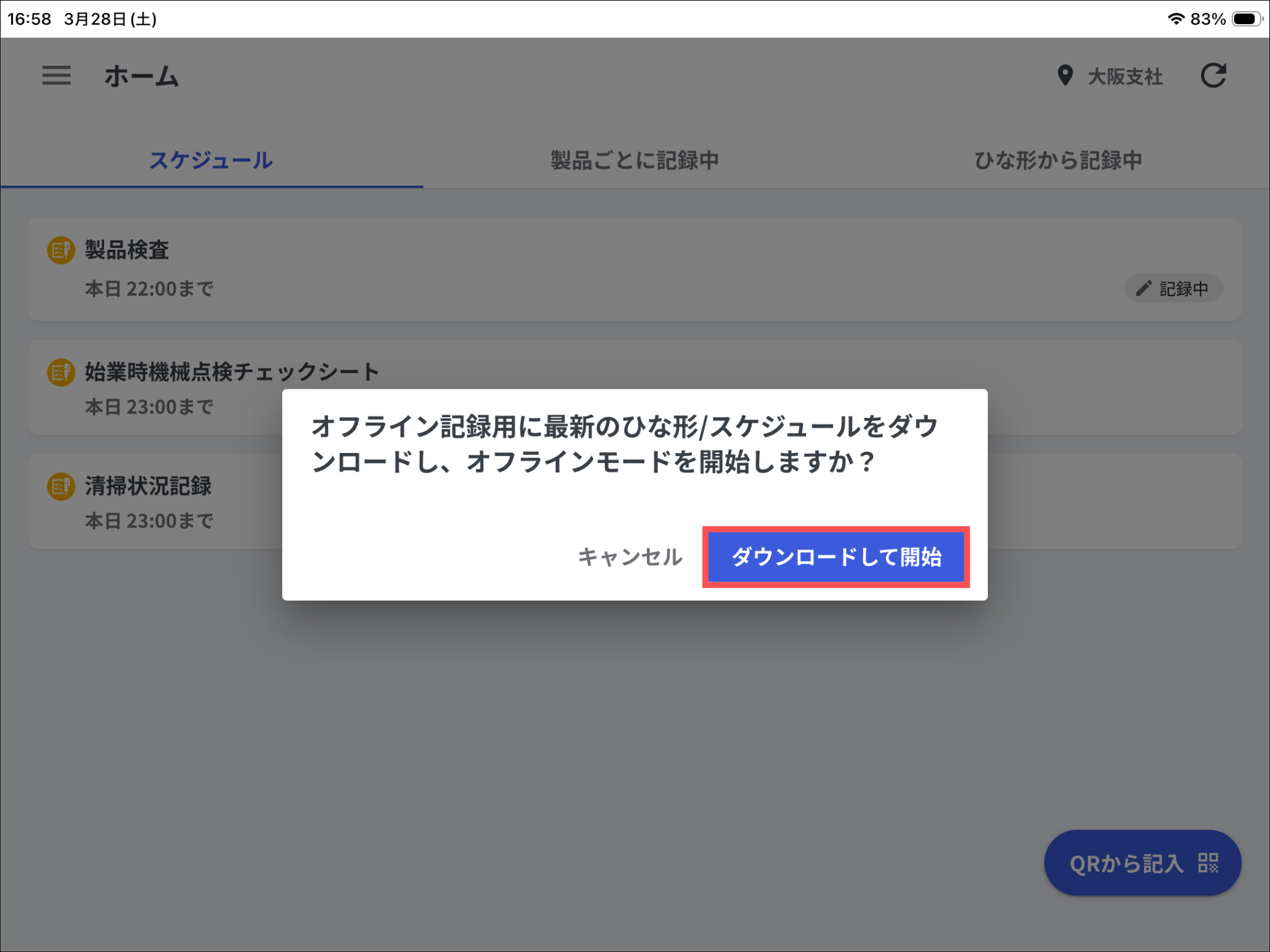Tap the QR code icon
The width and height of the screenshot is (1270, 952).
1208,863
